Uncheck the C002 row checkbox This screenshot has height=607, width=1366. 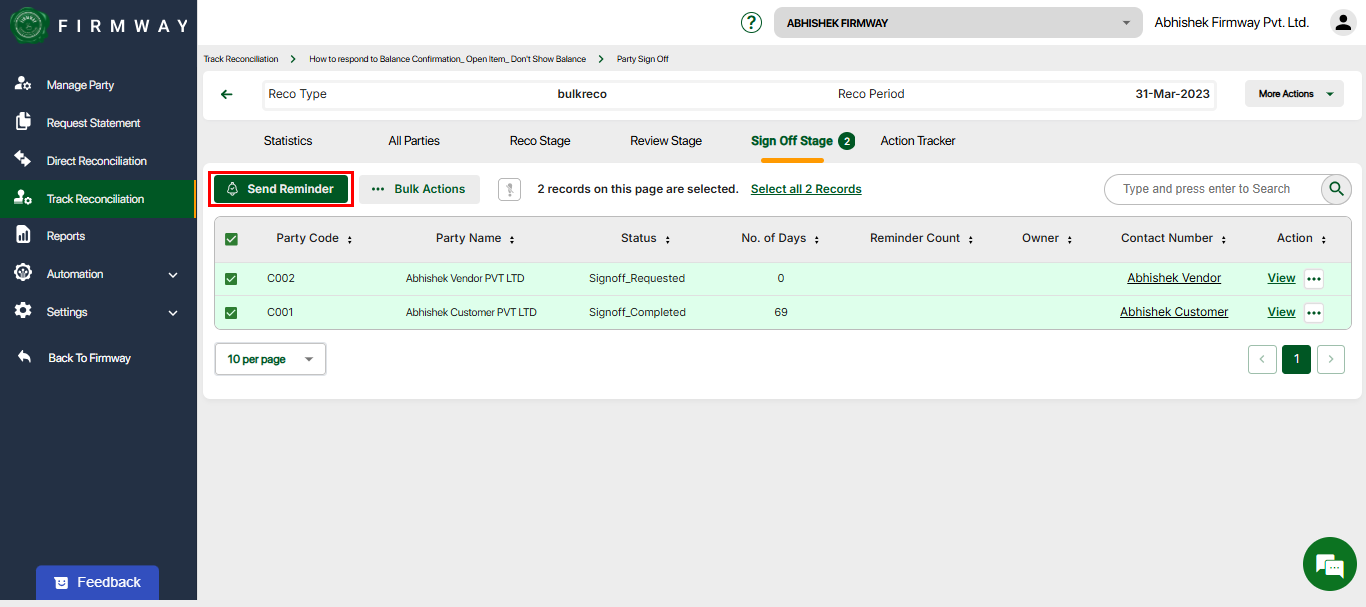coord(231,279)
